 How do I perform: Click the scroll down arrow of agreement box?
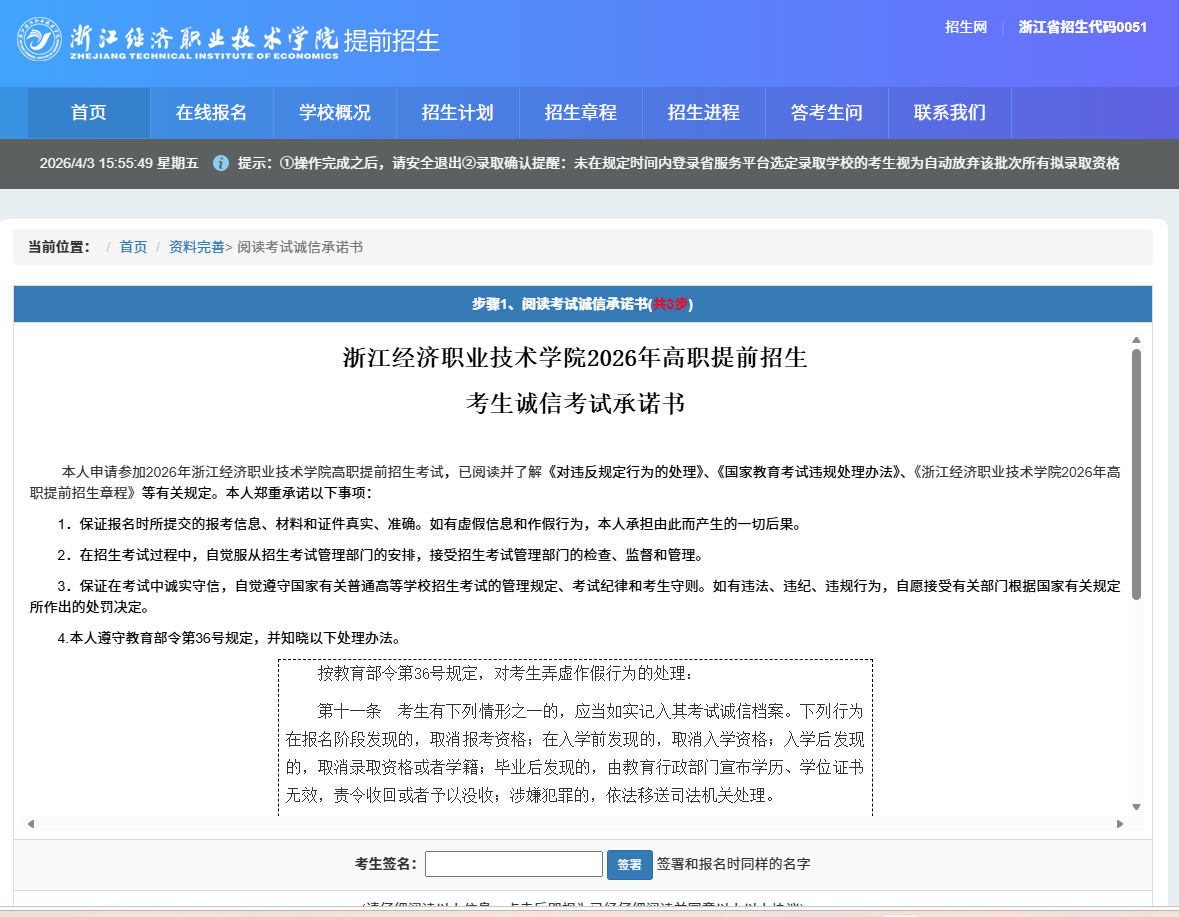(1136, 806)
